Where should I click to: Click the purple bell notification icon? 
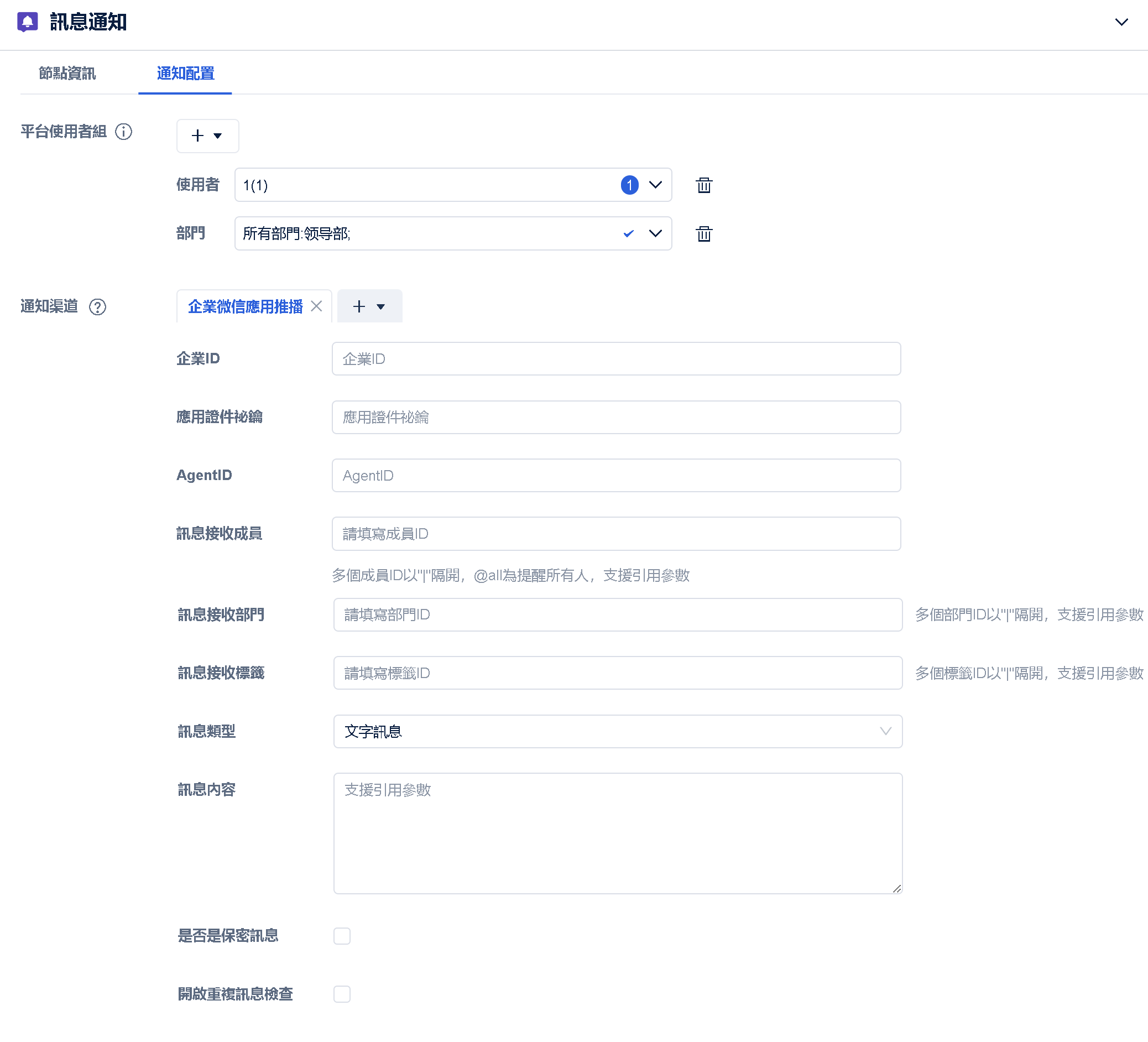click(27, 22)
